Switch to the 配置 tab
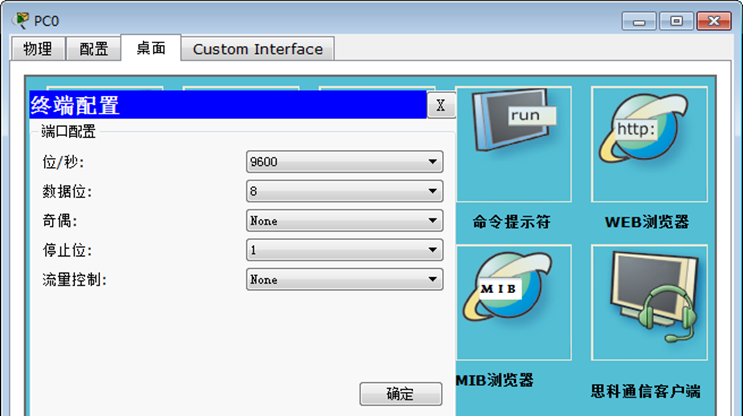The width and height of the screenshot is (743, 416). 93,49
